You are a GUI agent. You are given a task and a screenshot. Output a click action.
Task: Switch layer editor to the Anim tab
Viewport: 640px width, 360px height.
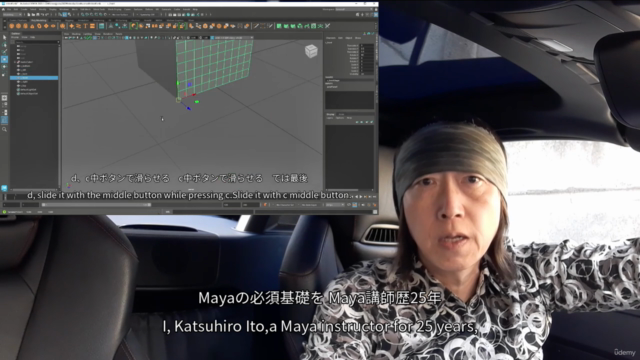(x=342, y=114)
